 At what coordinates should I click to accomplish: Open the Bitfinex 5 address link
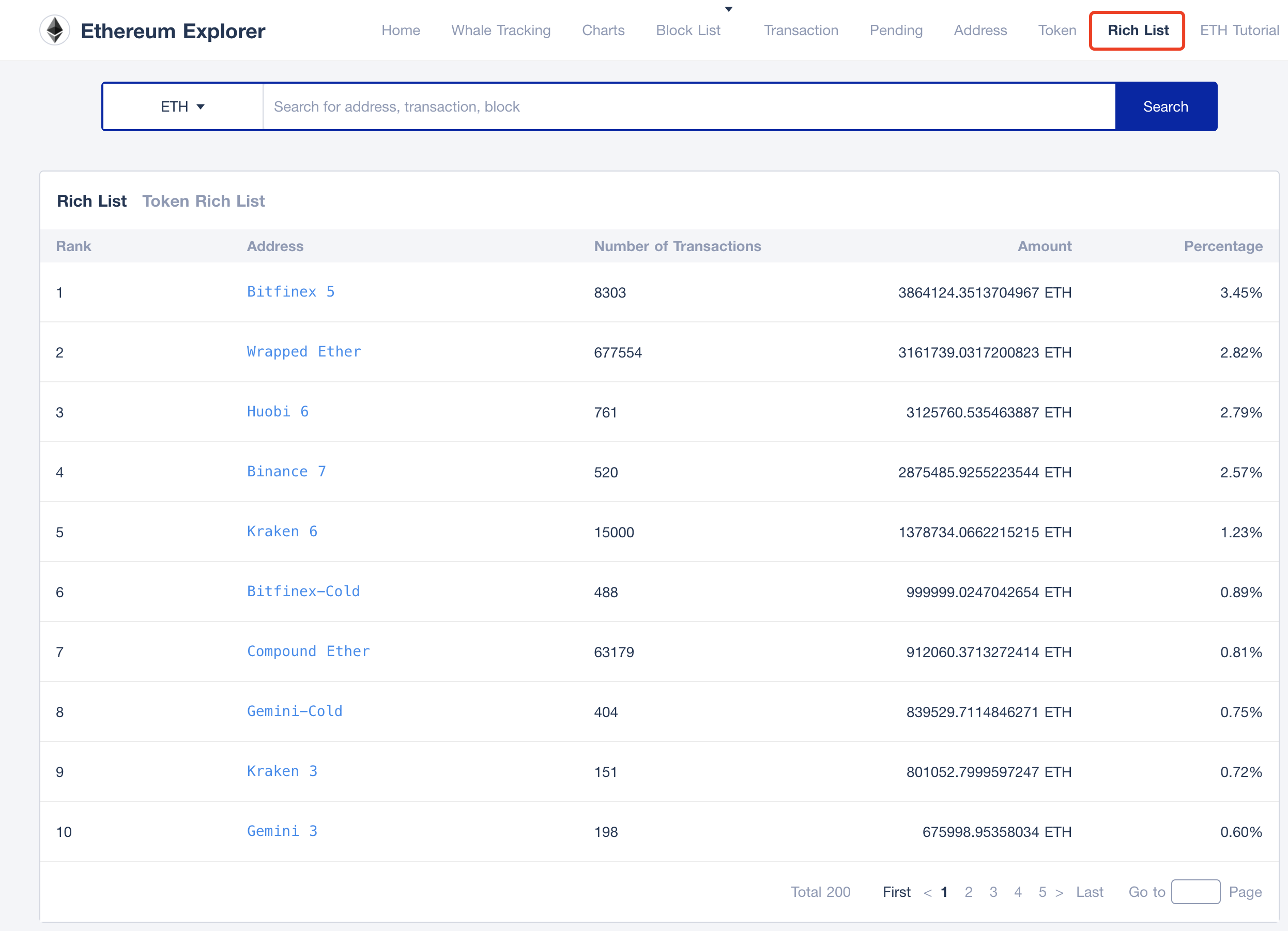291,292
